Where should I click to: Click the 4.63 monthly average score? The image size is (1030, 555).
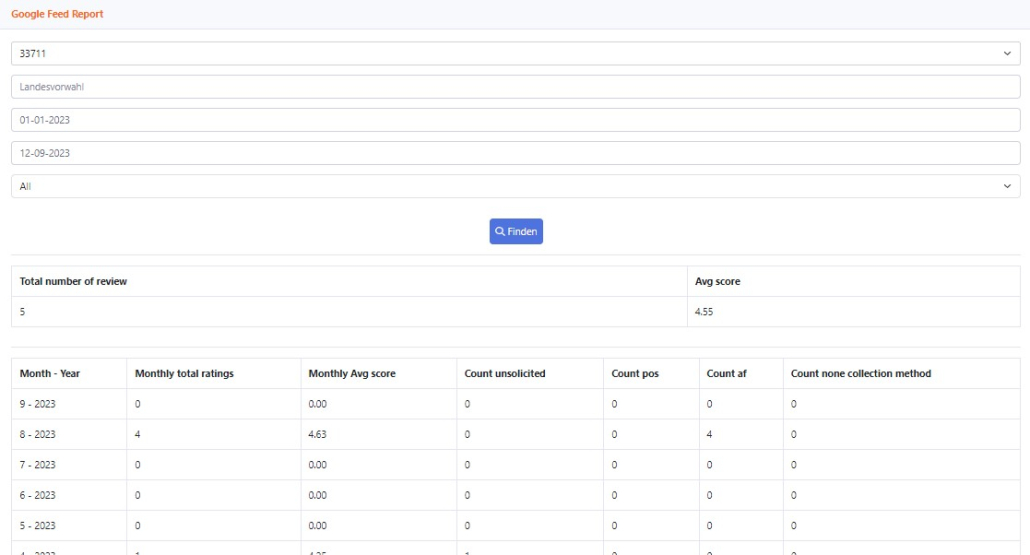[317, 434]
